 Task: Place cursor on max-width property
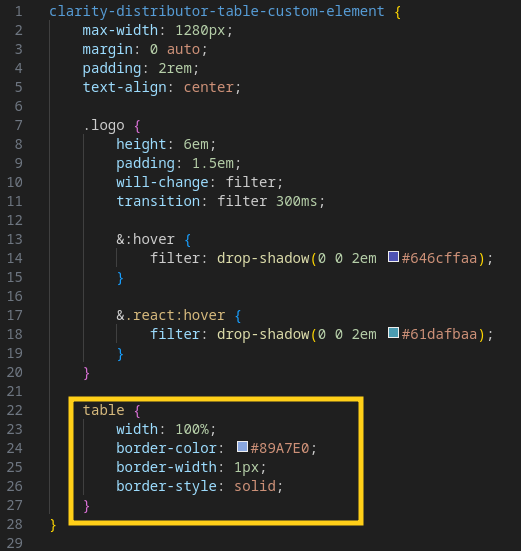(120, 31)
